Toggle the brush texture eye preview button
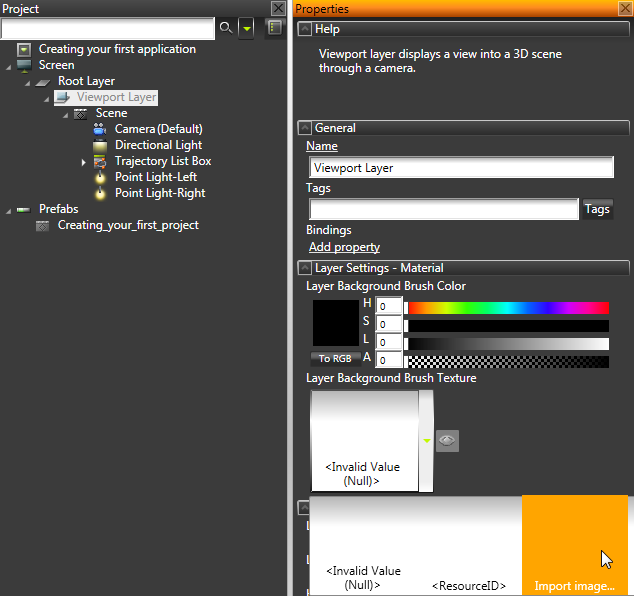Screen dimensions: 634x596 click(x=447, y=440)
